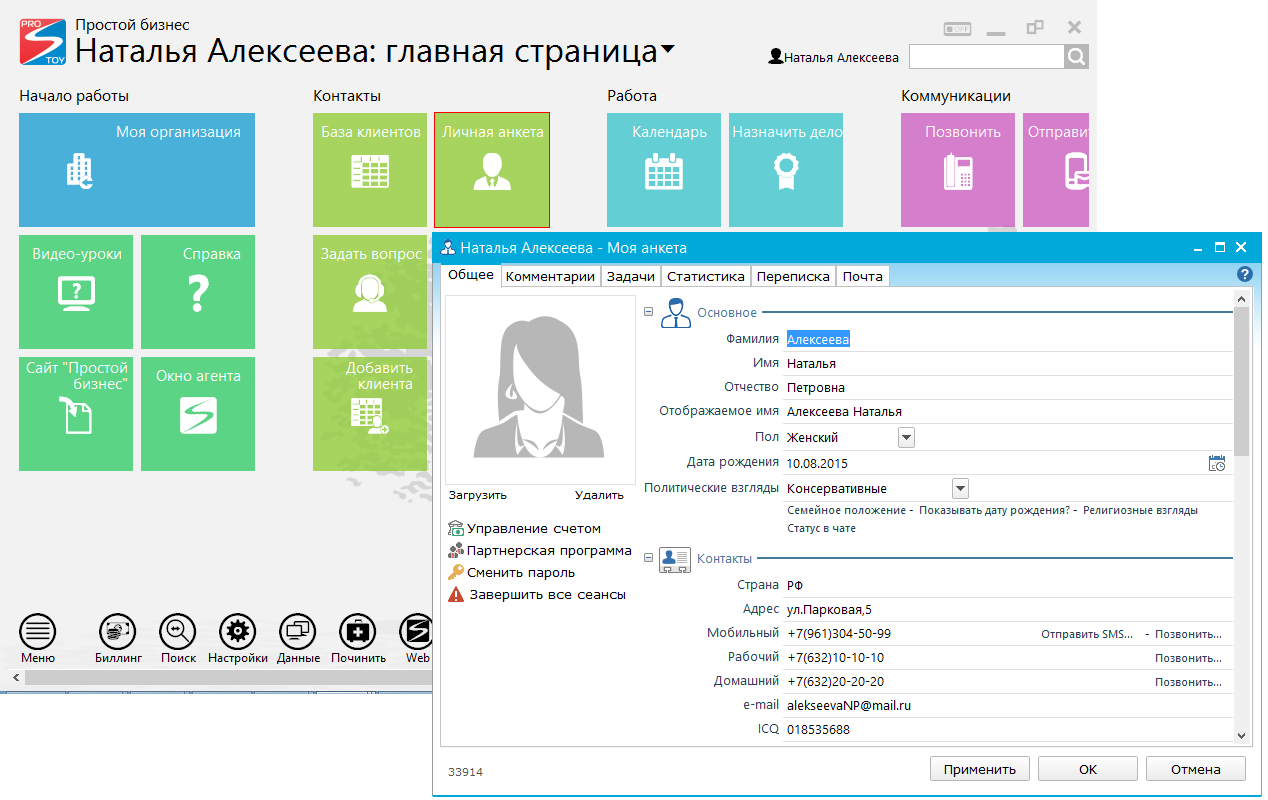Open the Данные data icon
The image size is (1268, 800).
298,632
